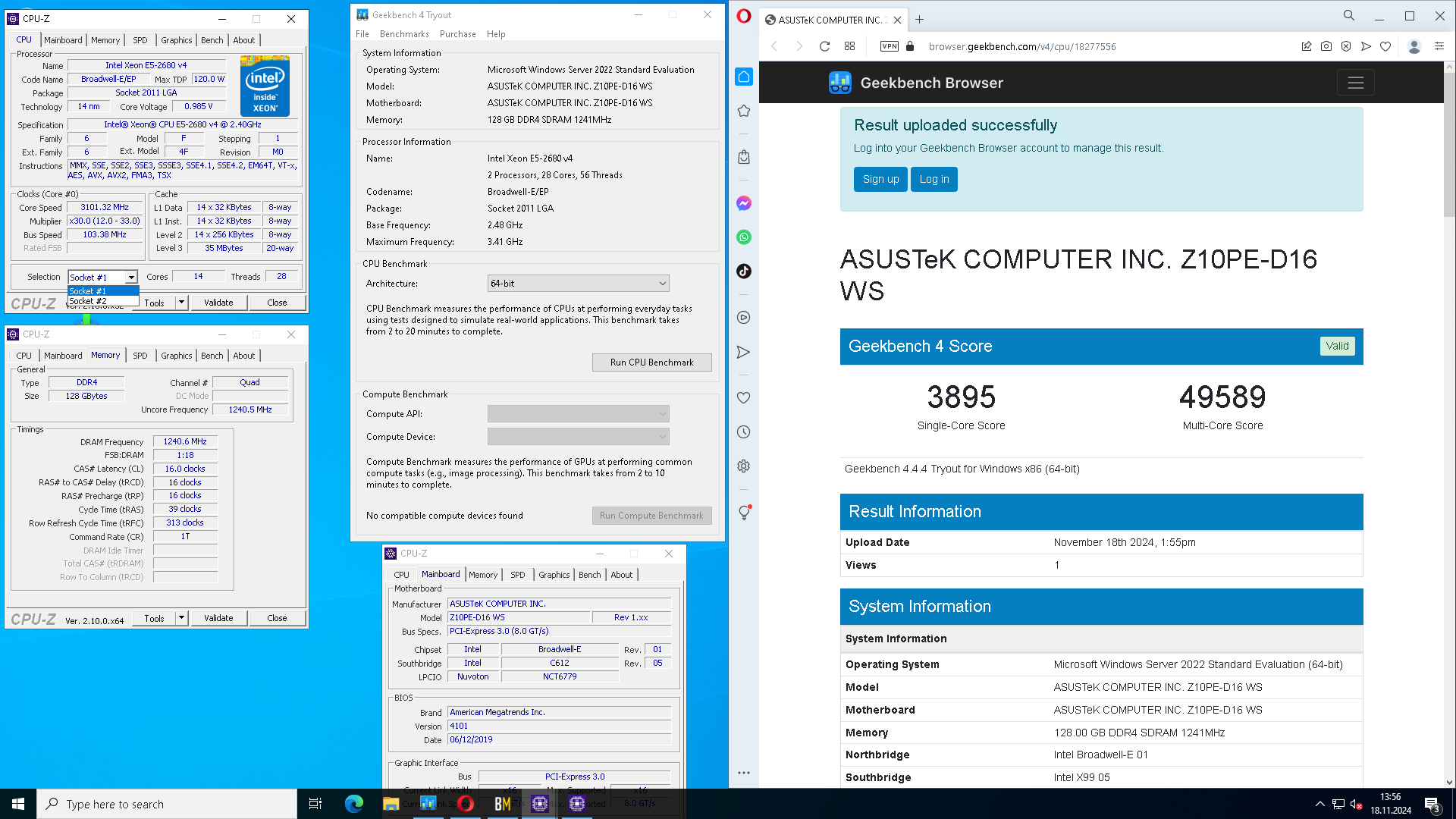Open Architecture 64-bit dropdown in Geekbench

click(x=579, y=284)
